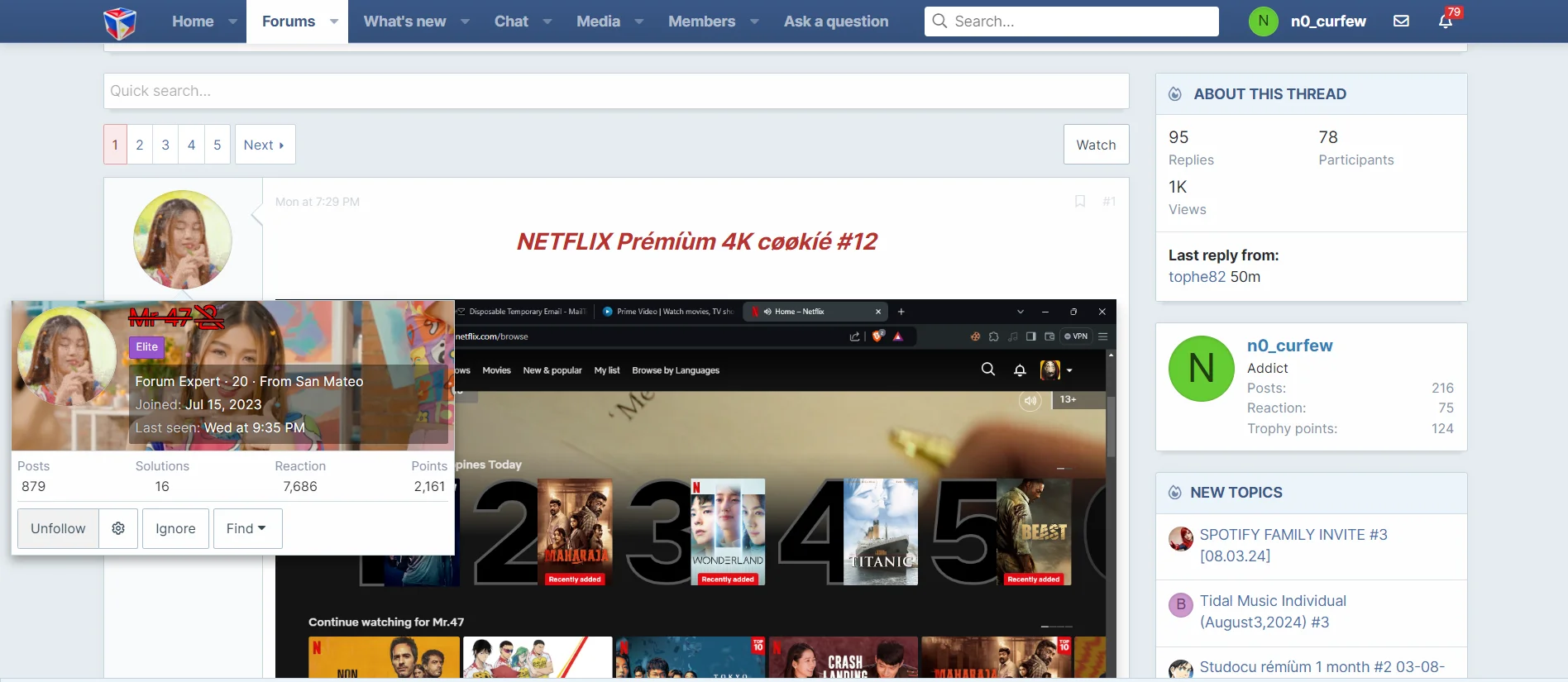Image resolution: width=1568 pixels, height=682 pixels.
Task: Expand the Chat menu dropdown arrow
Action: click(x=547, y=21)
